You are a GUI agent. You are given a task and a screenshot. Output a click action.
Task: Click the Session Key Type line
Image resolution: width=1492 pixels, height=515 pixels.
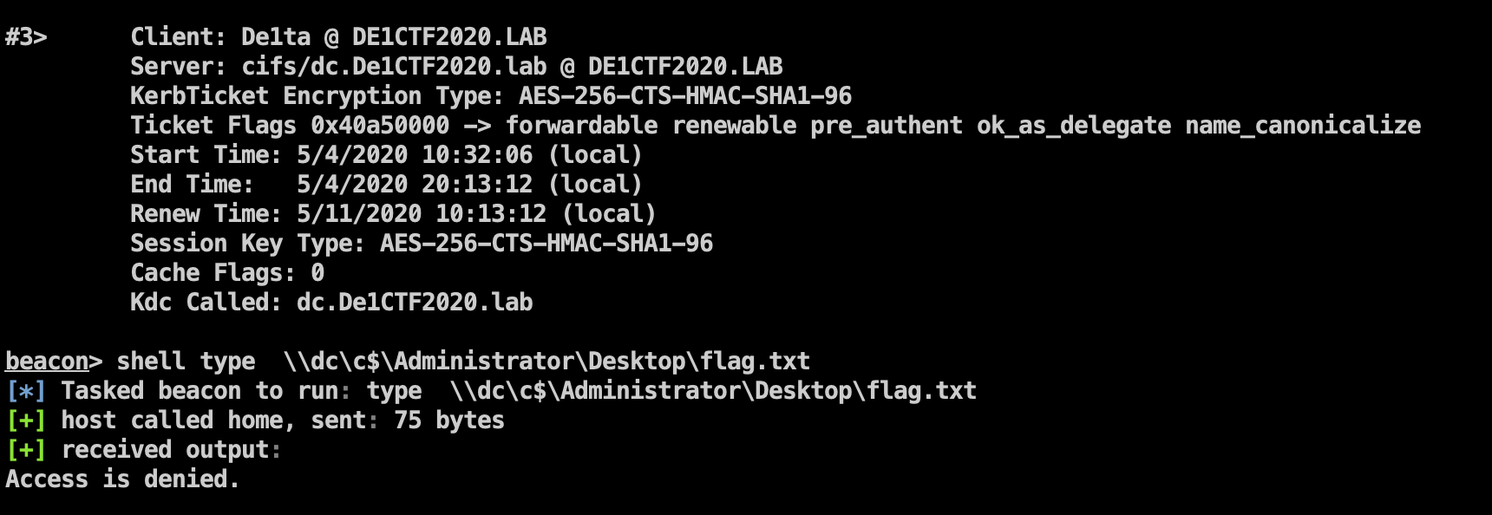click(421, 243)
